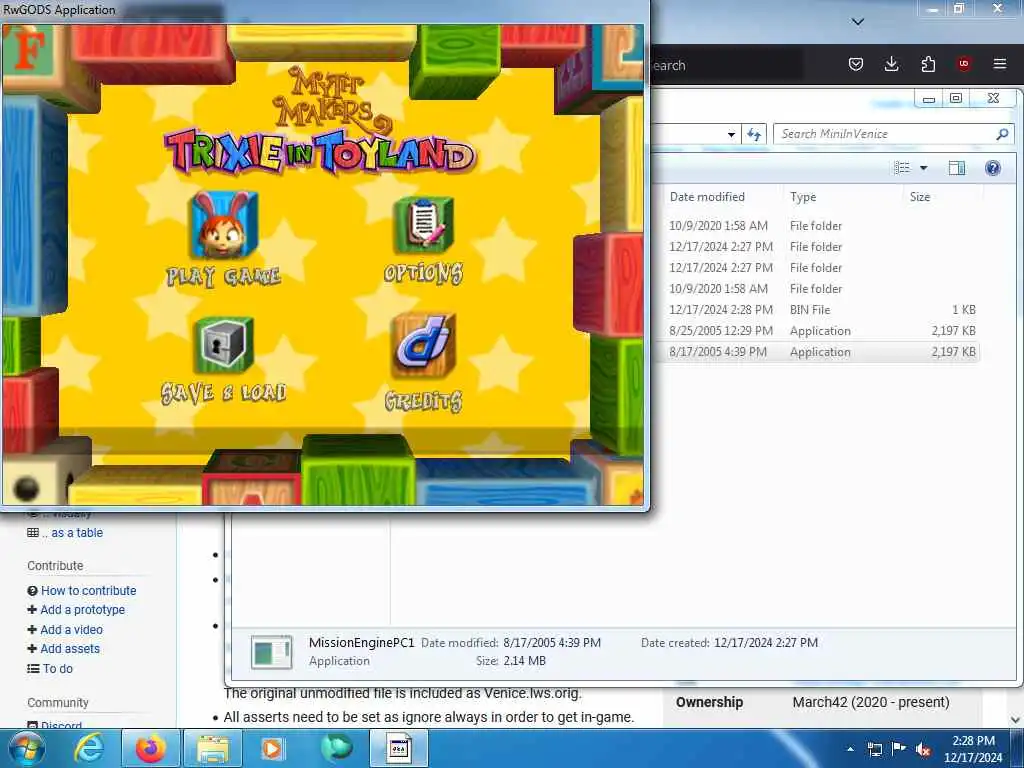Open the 'To do' sidebar link
This screenshot has width=1024, height=768.
coord(57,669)
